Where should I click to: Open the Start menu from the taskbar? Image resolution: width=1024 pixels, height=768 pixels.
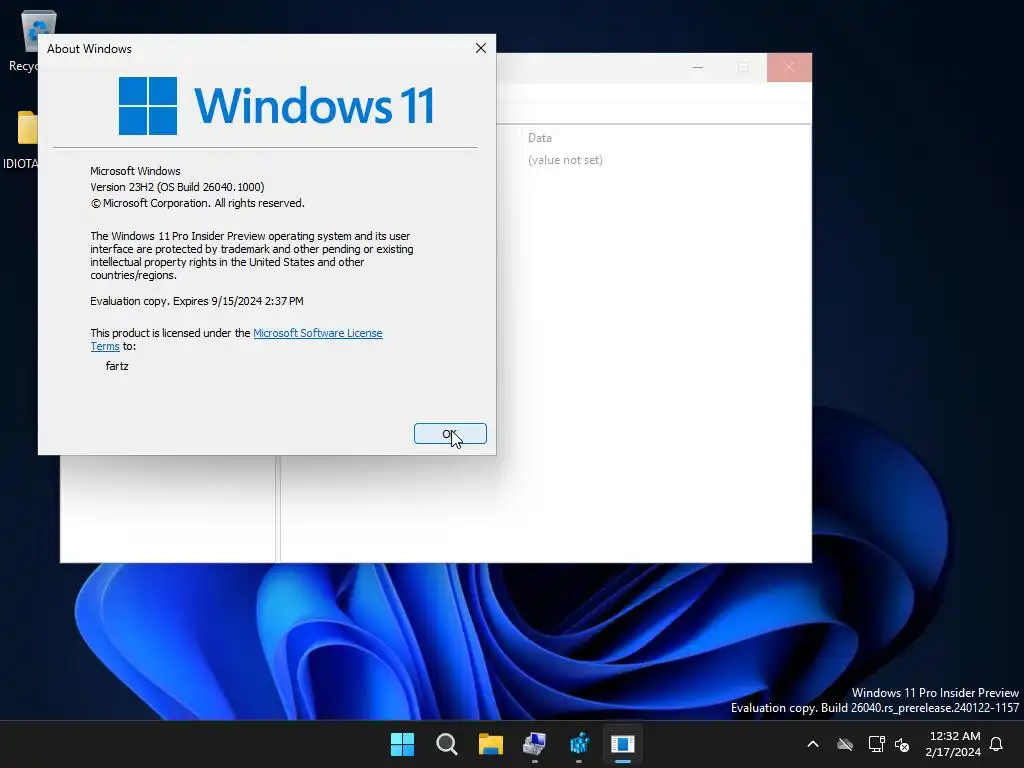(402, 744)
